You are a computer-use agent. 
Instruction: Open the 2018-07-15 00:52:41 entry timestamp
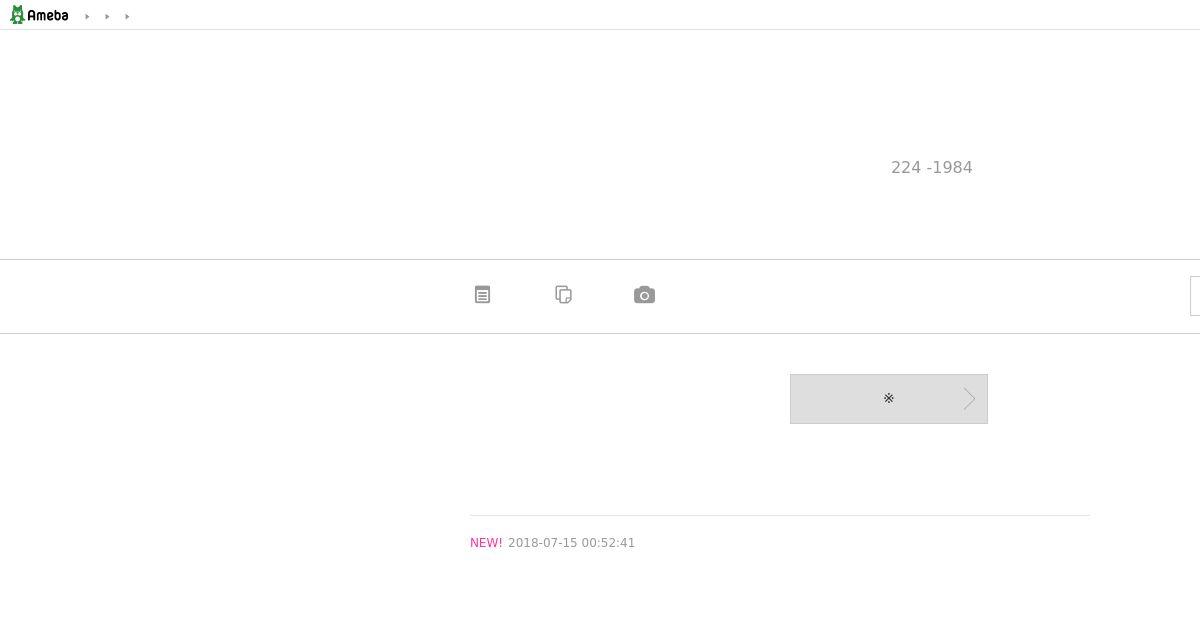click(x=571, y=543)
